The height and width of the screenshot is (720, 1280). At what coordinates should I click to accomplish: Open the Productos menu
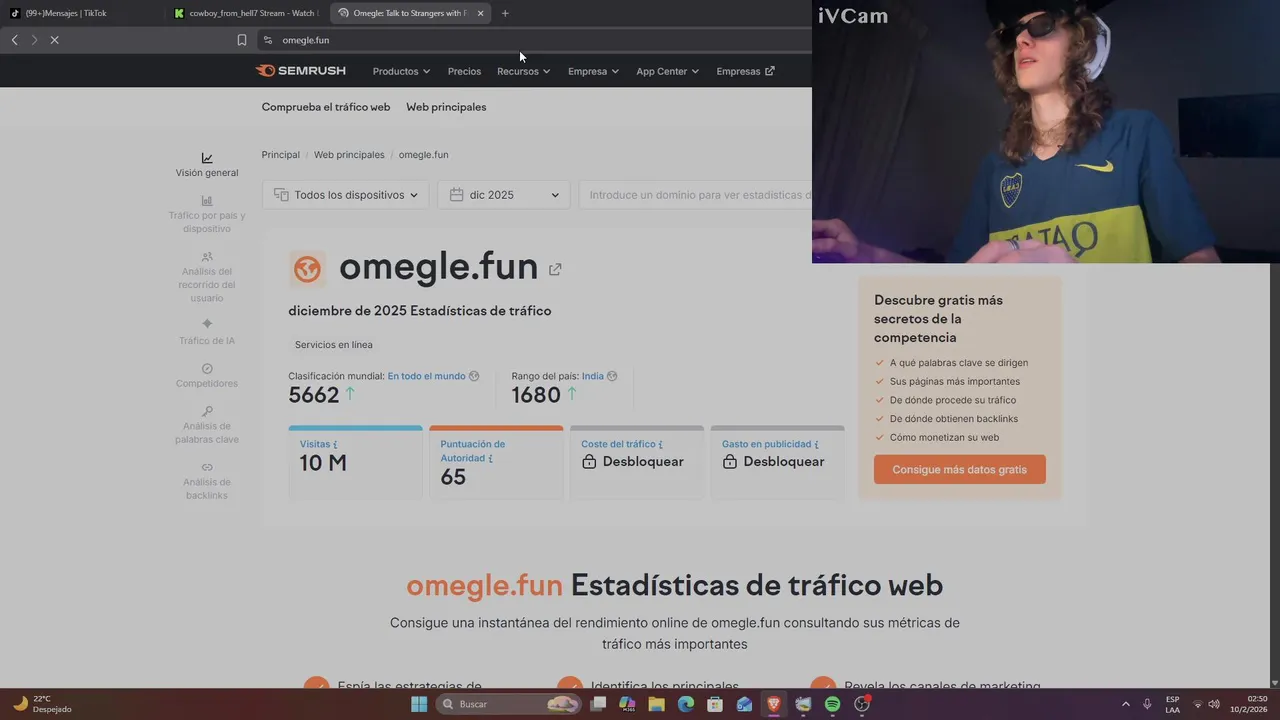pyautogui.click(x=401, y=71)
